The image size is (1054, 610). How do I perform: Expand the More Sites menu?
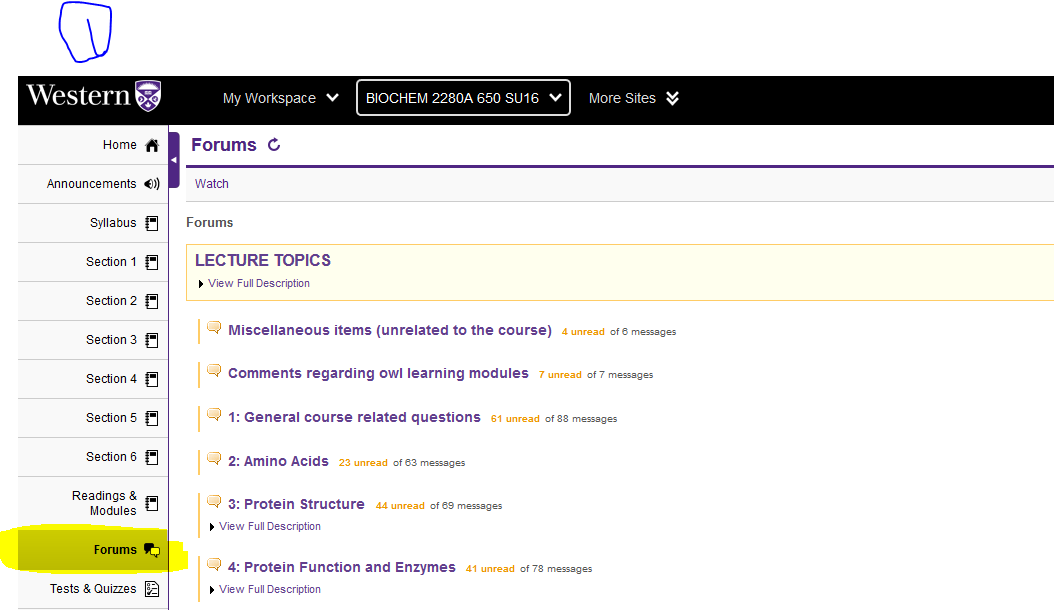click(x=633, y=98)
